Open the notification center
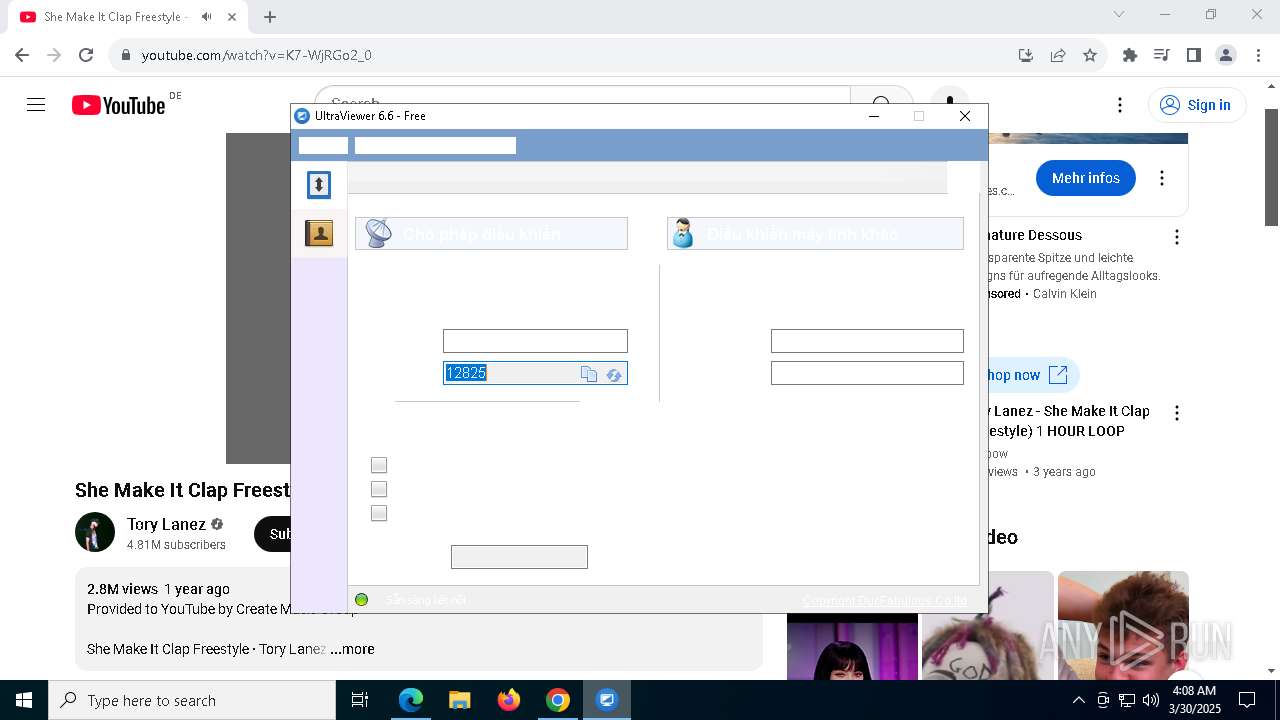Viewport: 1280px width, 720px height. pos(1247,700)
